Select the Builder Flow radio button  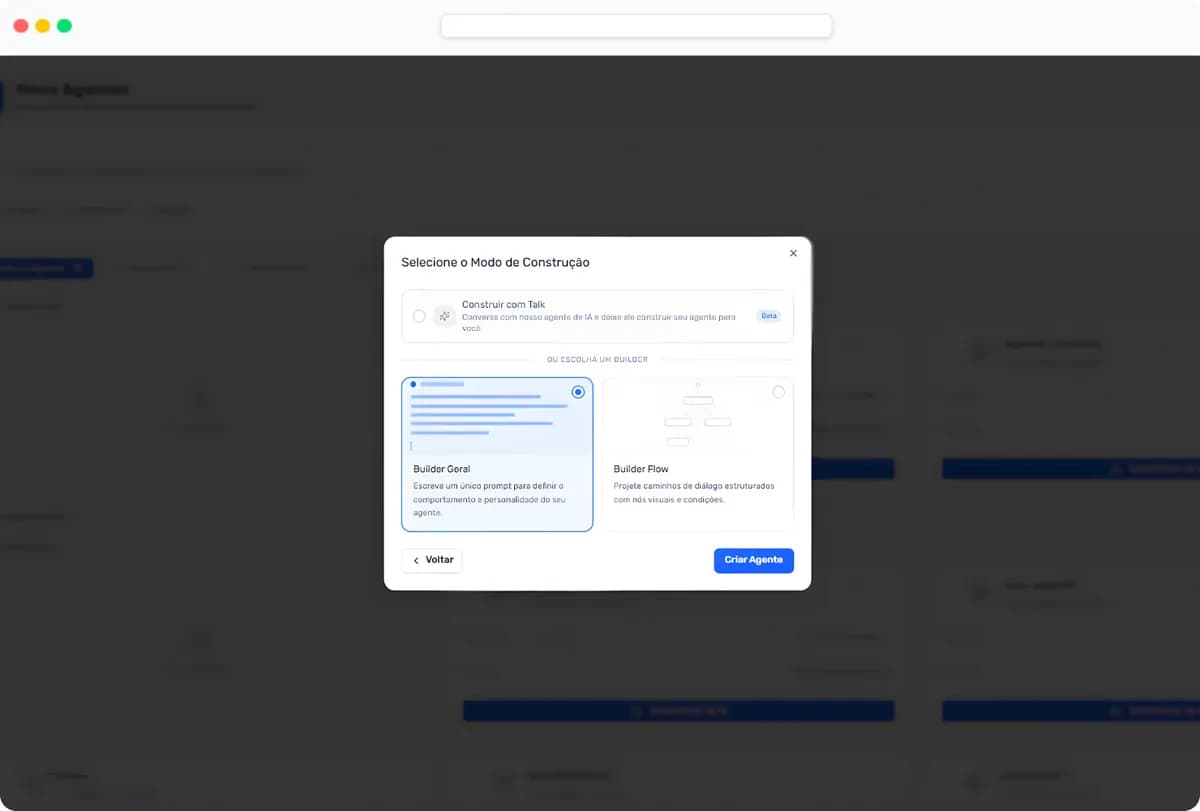[x=779, y=392]
